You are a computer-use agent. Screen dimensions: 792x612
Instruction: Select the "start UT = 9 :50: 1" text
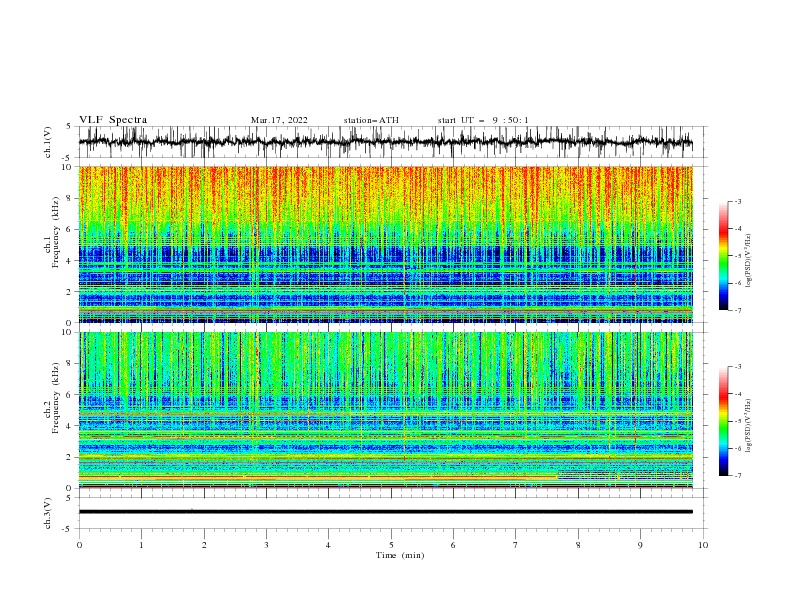[483, 120]
